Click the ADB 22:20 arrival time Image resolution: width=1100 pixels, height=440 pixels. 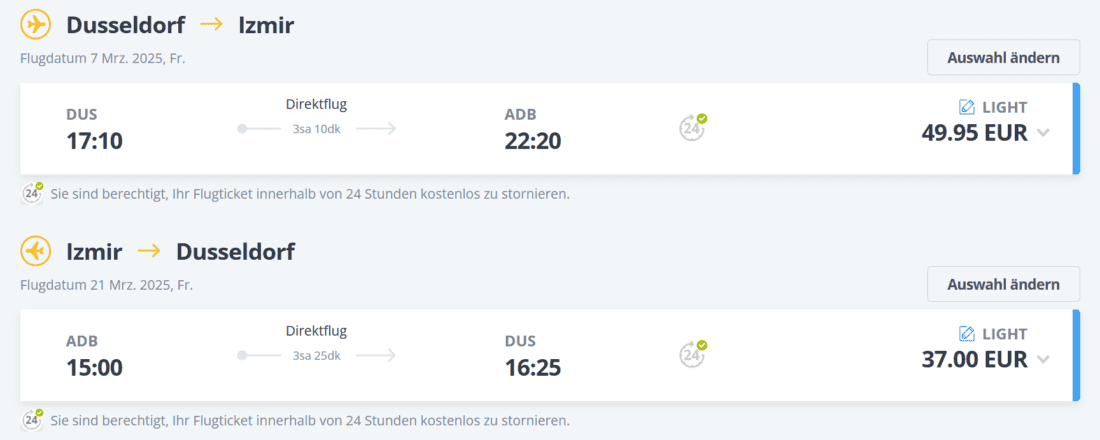[x=533, y=141]
